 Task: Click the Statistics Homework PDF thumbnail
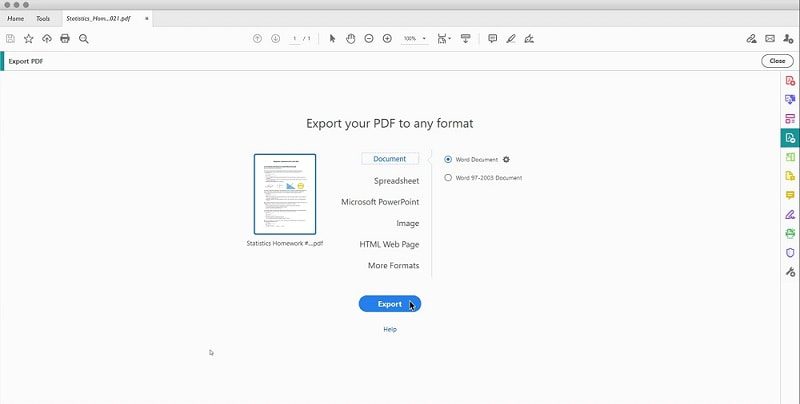coord(285,194)
